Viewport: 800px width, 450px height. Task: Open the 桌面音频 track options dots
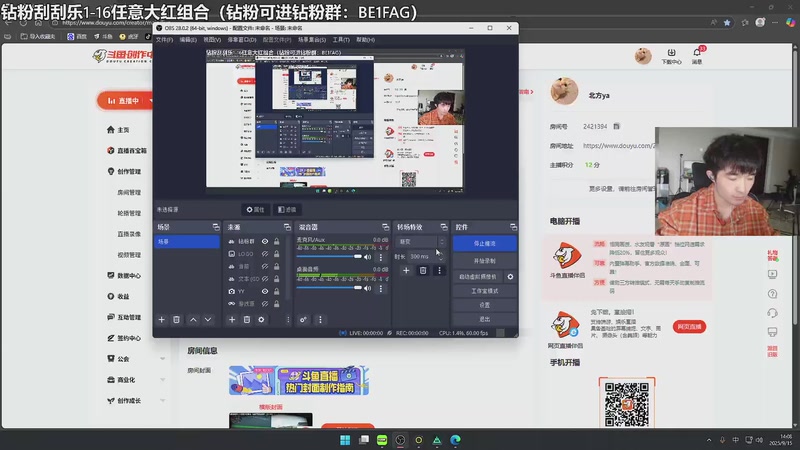pyautogui.click(x=381, y=288)
